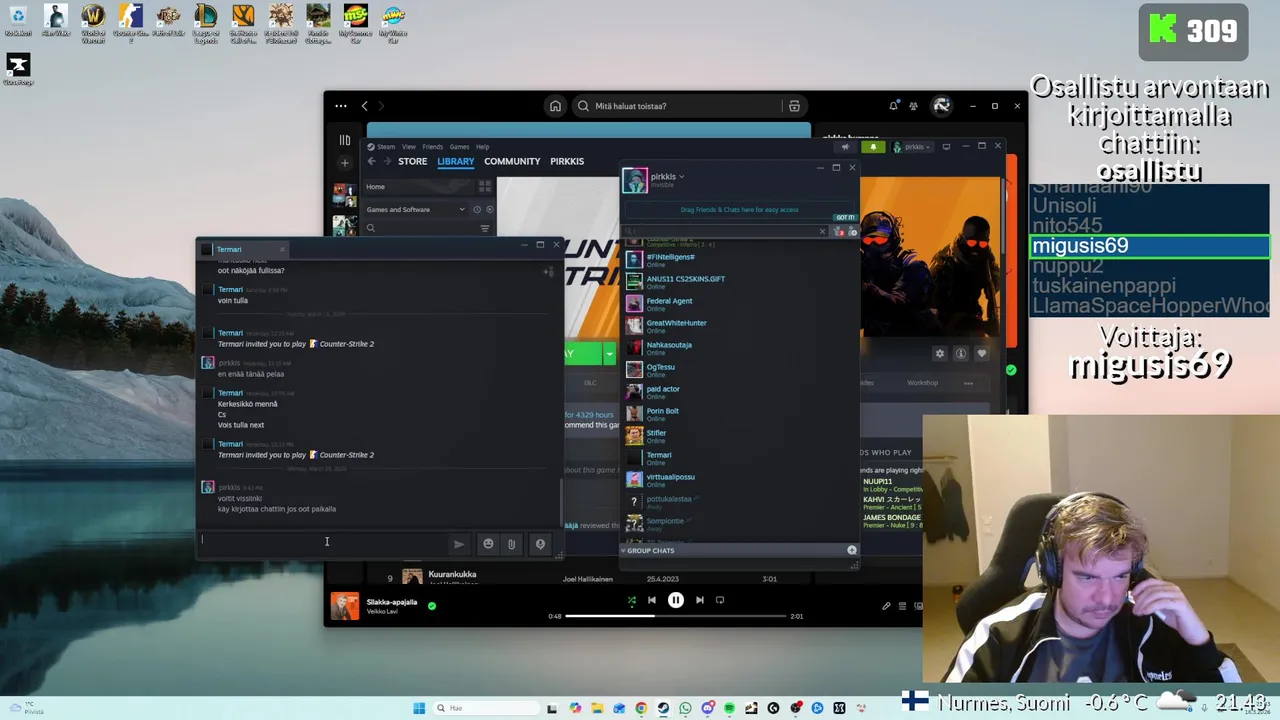This screenshot has width=1280, height=720.
Task: Open pirkkis status dropdown in friends list
Action: [x=681, y=177]
